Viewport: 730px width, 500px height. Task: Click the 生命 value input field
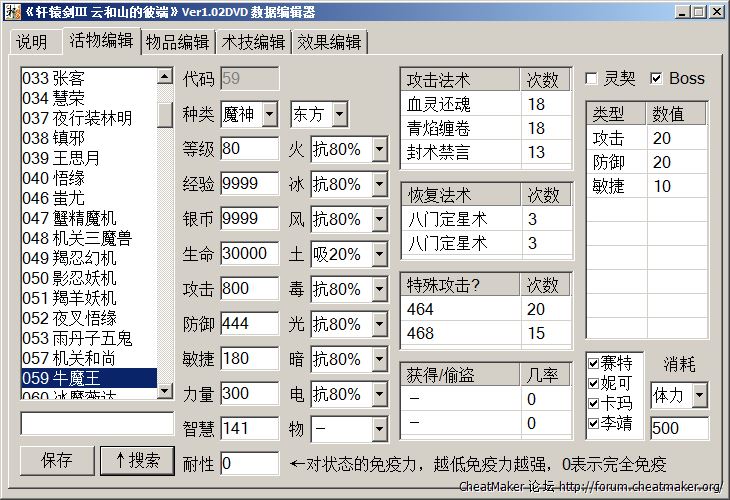tap(249, 255)
